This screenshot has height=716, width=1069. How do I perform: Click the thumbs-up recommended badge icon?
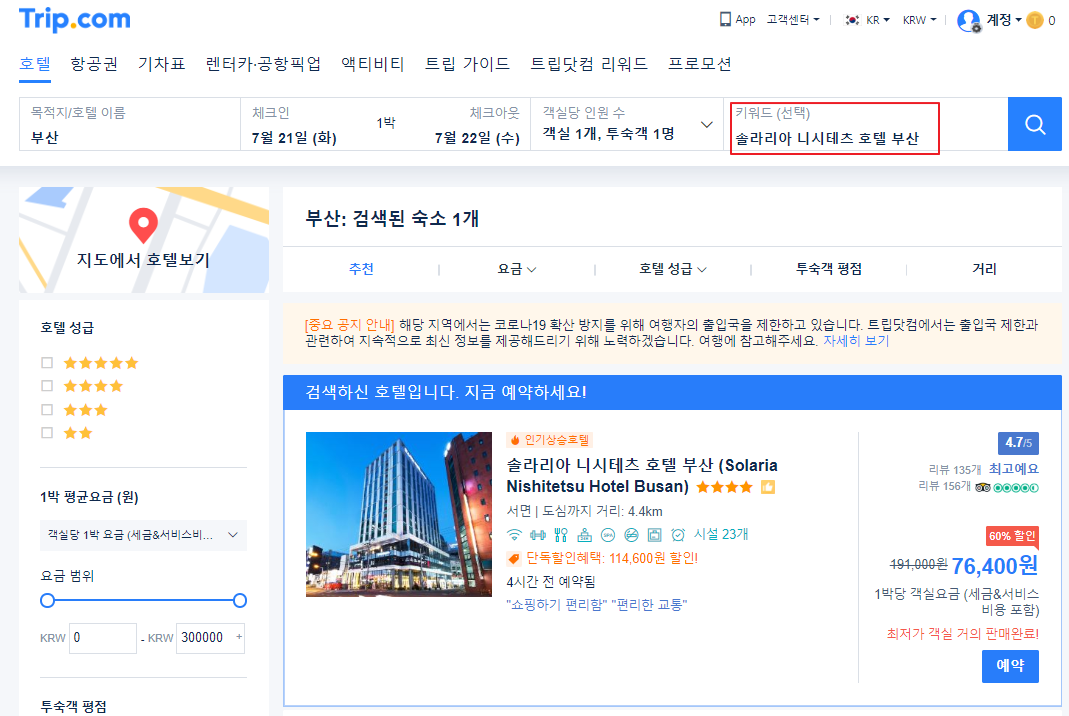coord(768,487)
